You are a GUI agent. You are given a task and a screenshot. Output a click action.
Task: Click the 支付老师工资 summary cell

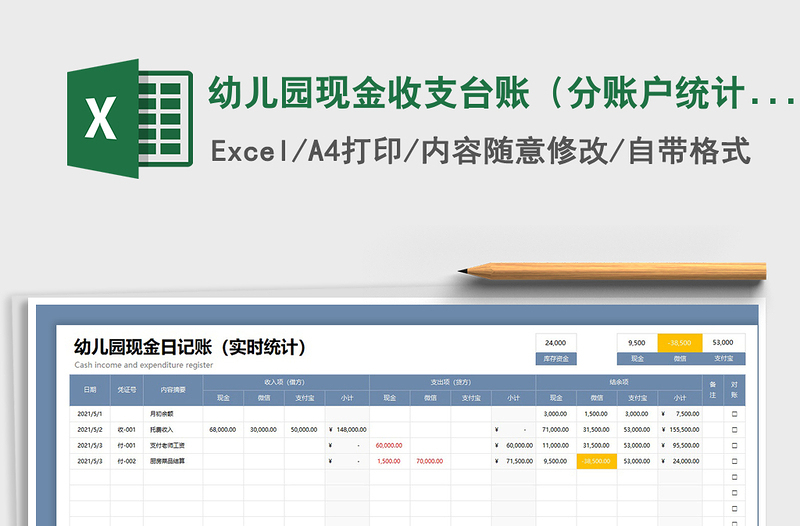(x=173, y=445)
